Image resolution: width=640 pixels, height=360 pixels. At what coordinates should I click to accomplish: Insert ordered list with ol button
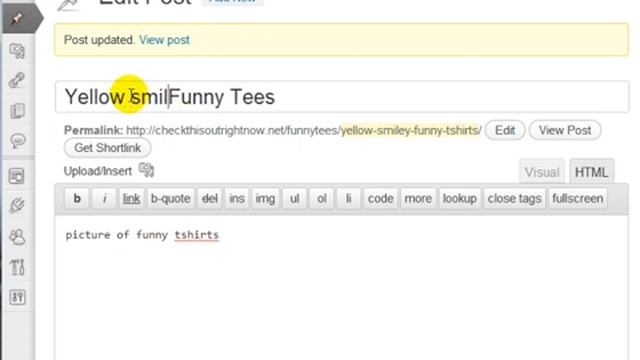pyautogui.click(x=322, y=199)
